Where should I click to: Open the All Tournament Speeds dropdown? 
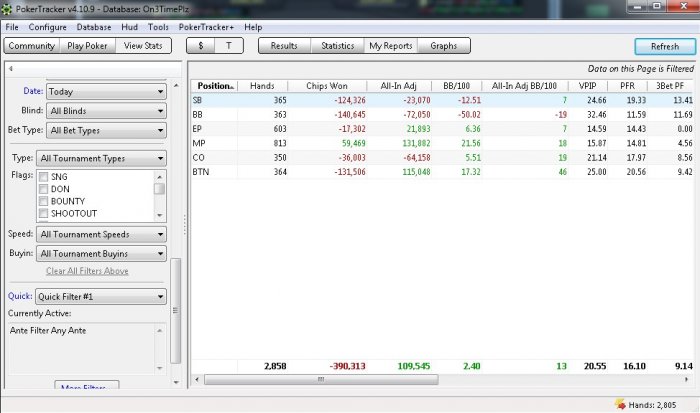[x=101, y=234]
